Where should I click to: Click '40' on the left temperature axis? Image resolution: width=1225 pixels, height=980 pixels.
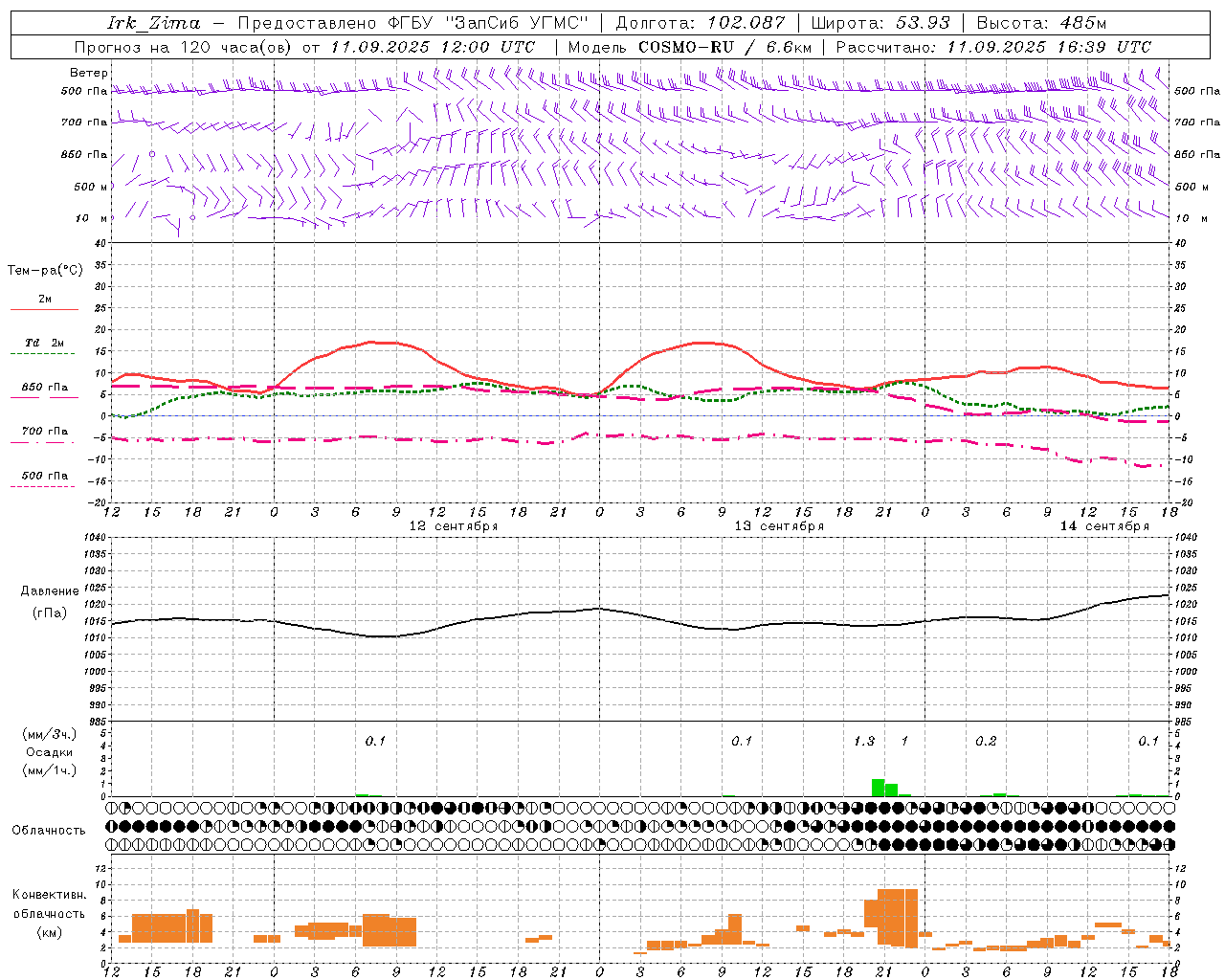point(101,243)
